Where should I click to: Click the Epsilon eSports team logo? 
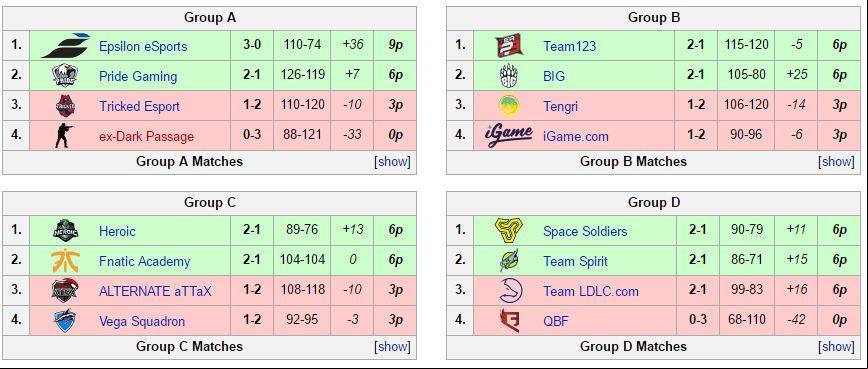click(65, 45)
